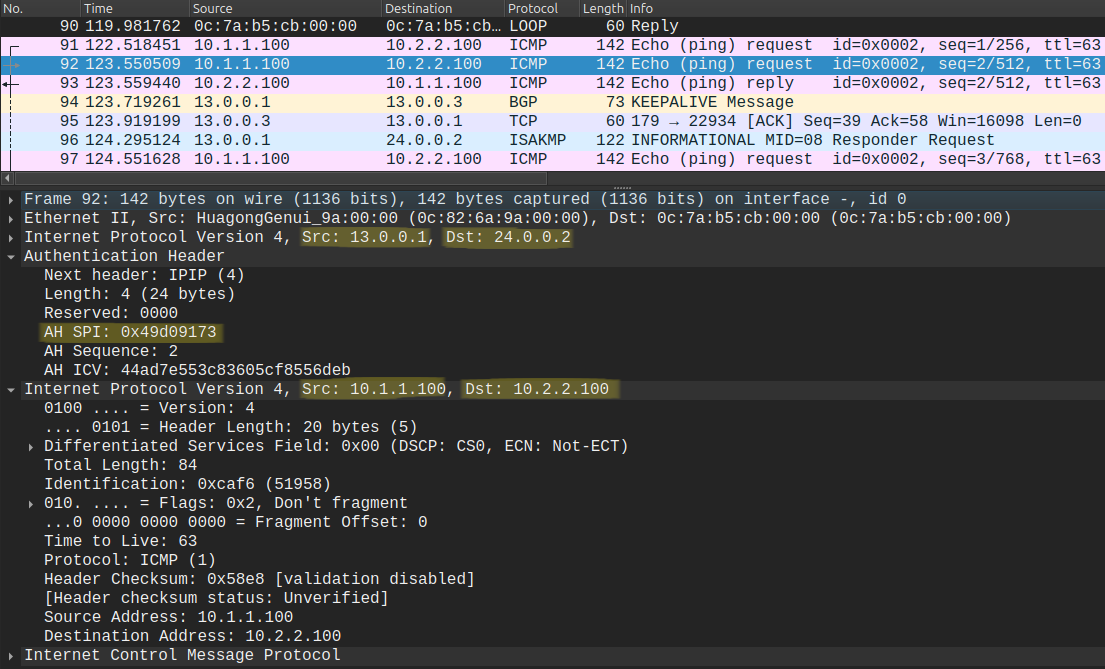Viewport: 1105px width, 669px height.
Task: Click the packet list horizontal scrollbar thumb
Action: tap(280, 178)
